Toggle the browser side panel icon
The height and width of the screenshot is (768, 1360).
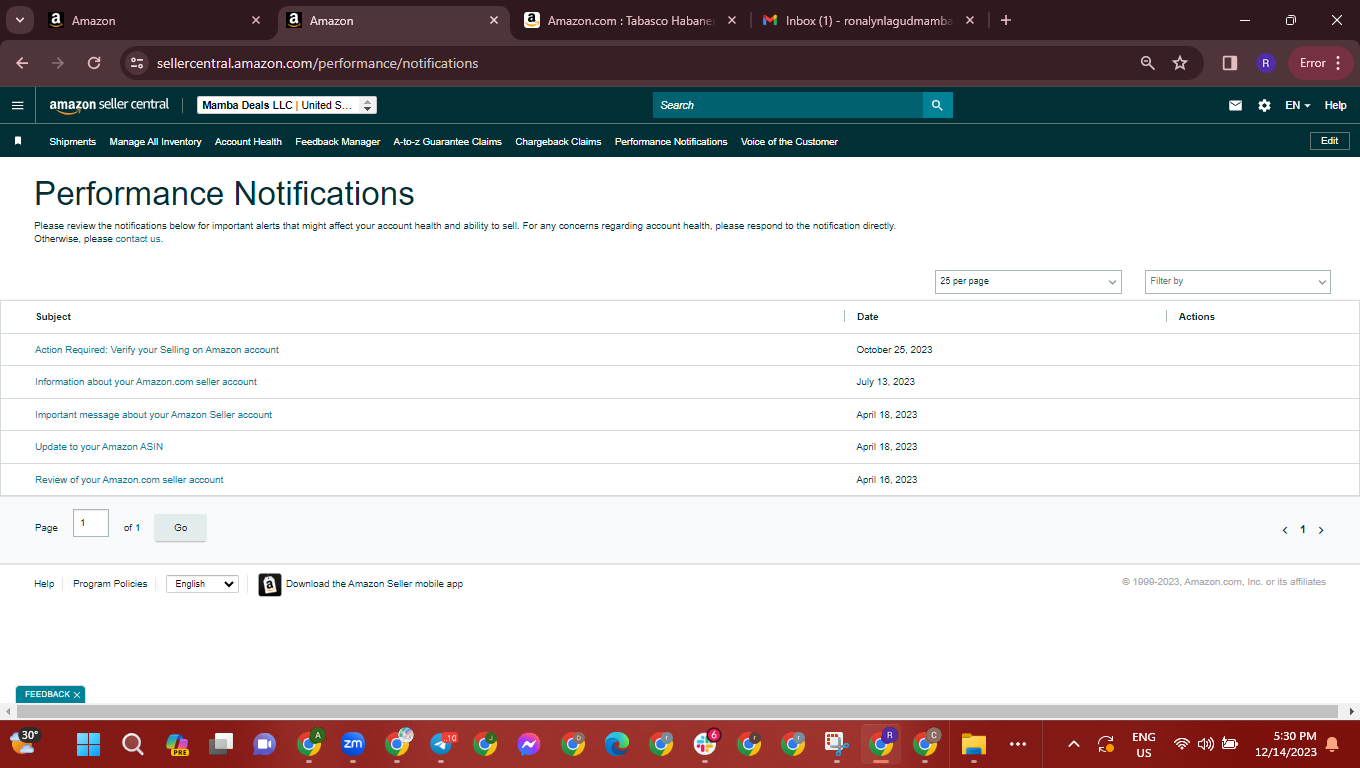click(1230, 63)
